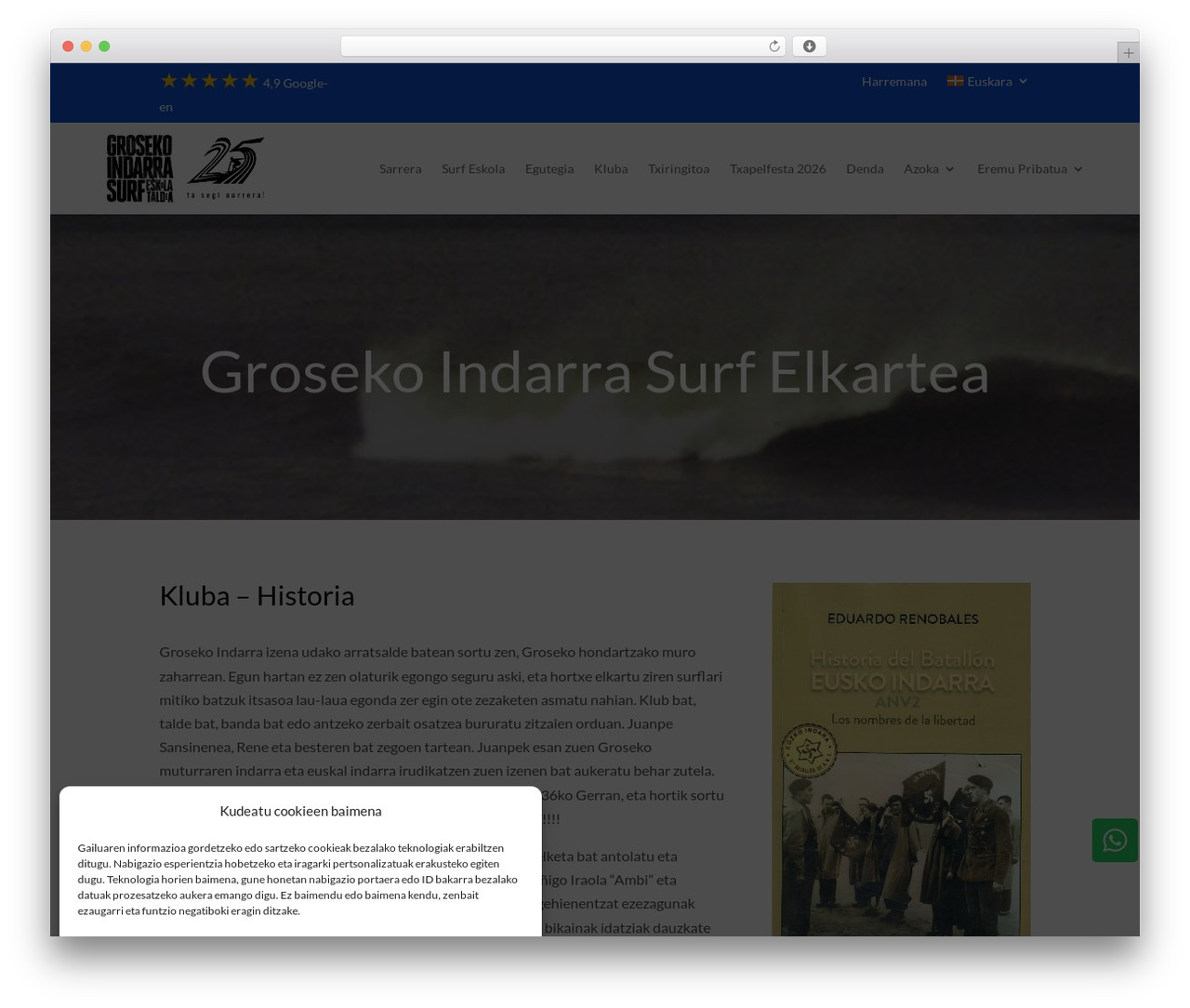Click the 25th anniversary logo emblem

coord(226,167)
